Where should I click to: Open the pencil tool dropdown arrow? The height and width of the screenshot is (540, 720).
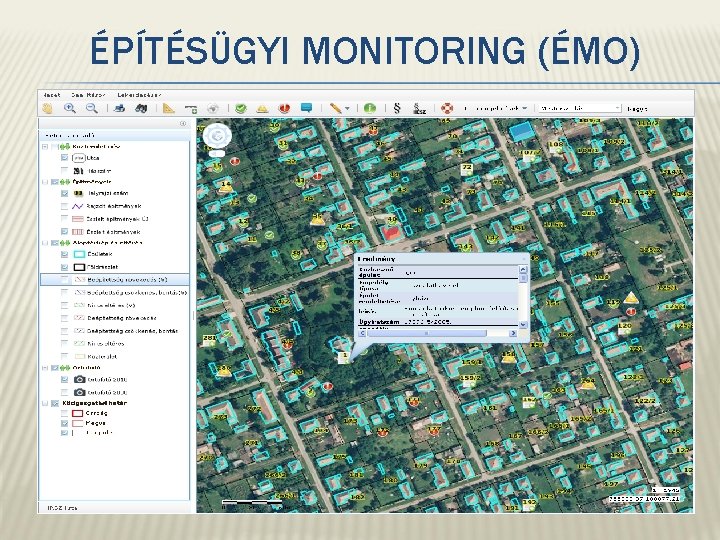[x=348, y=109]
